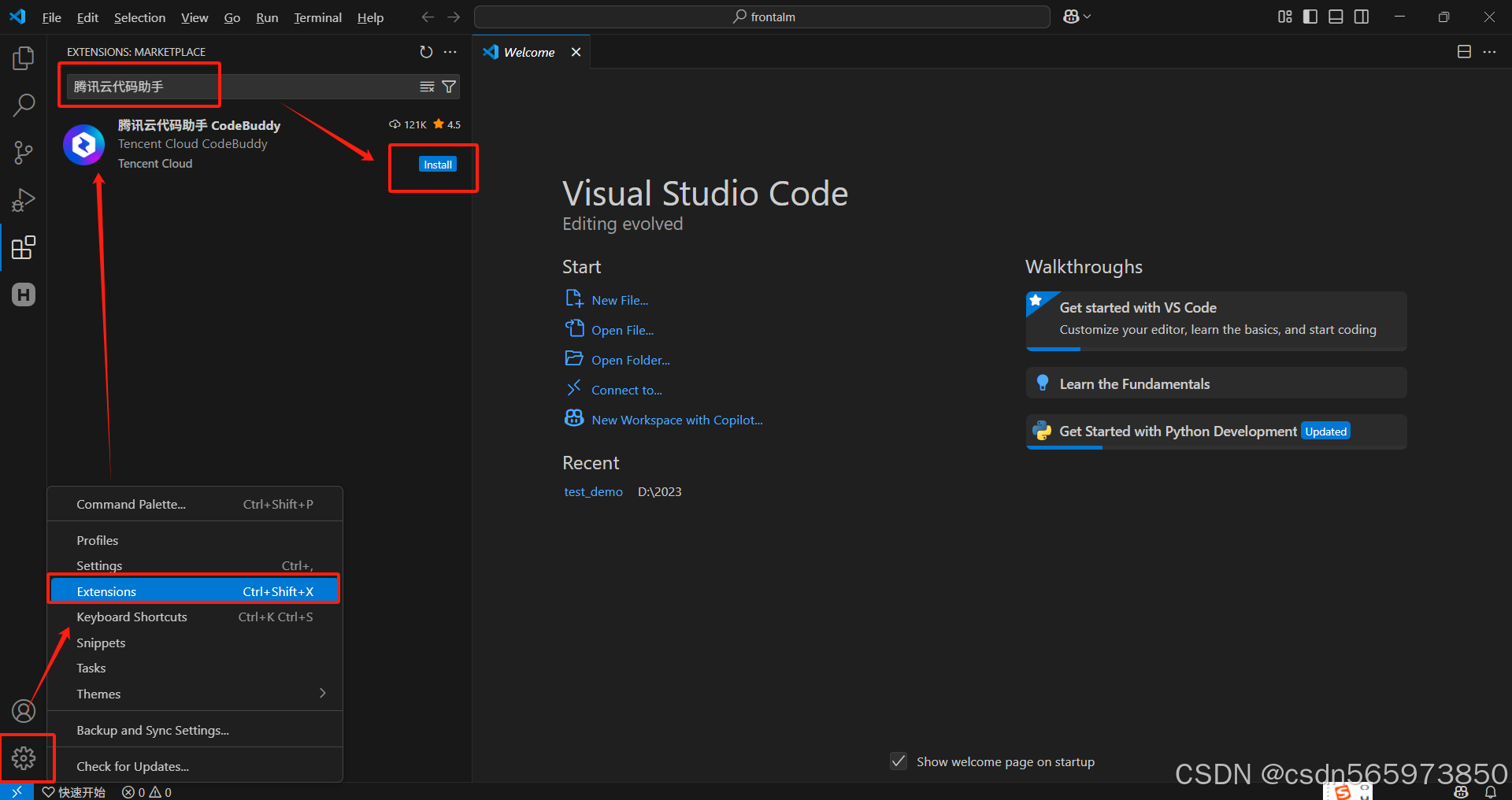The width and height of the screenshot is (1512, 800).
Task: Clear extensions search results
Action: [x=427, y=87]
